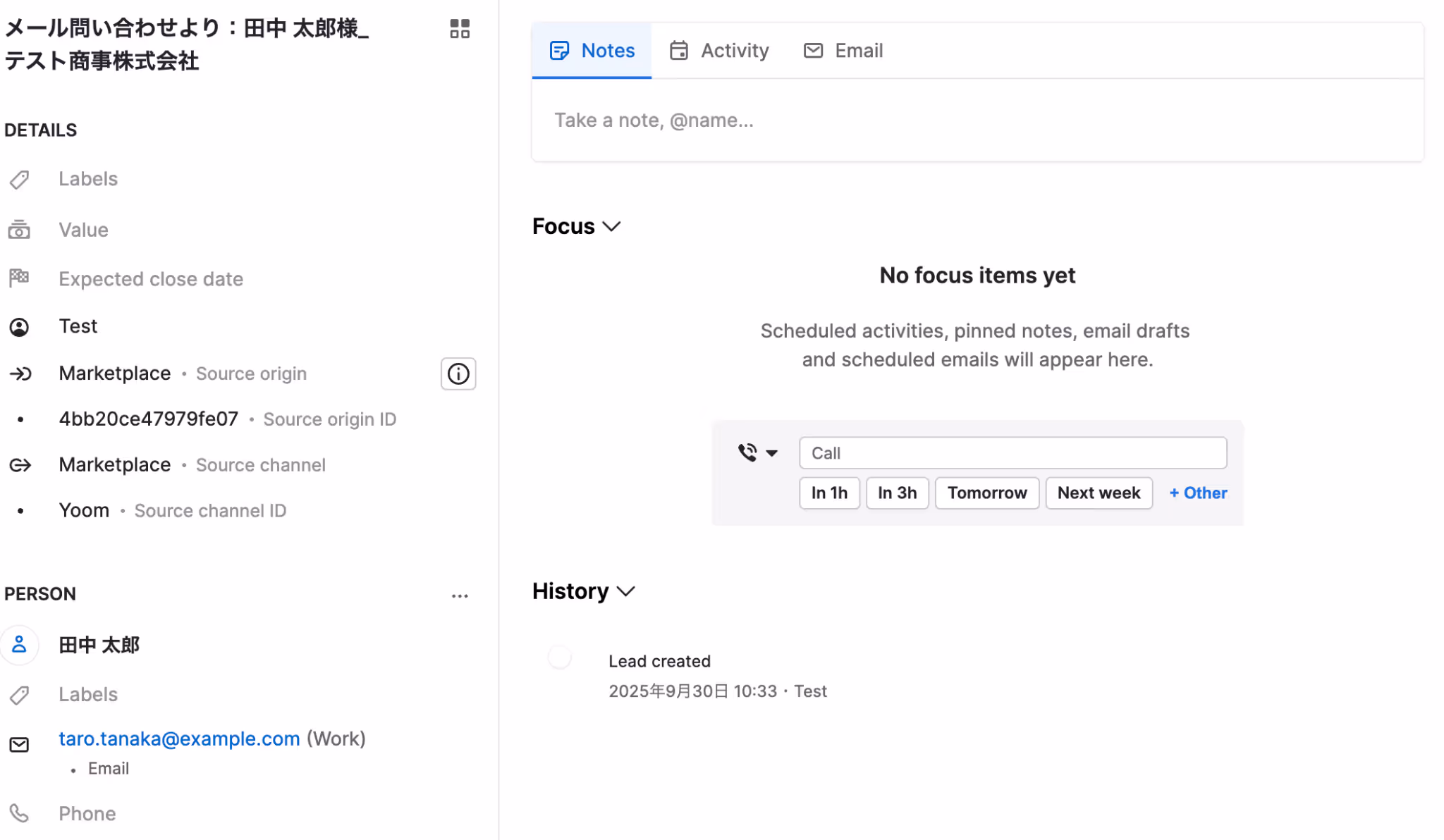Click the grid layout icon beside lead title
The height and width of the screenshot is (840, 1444).
460,29
